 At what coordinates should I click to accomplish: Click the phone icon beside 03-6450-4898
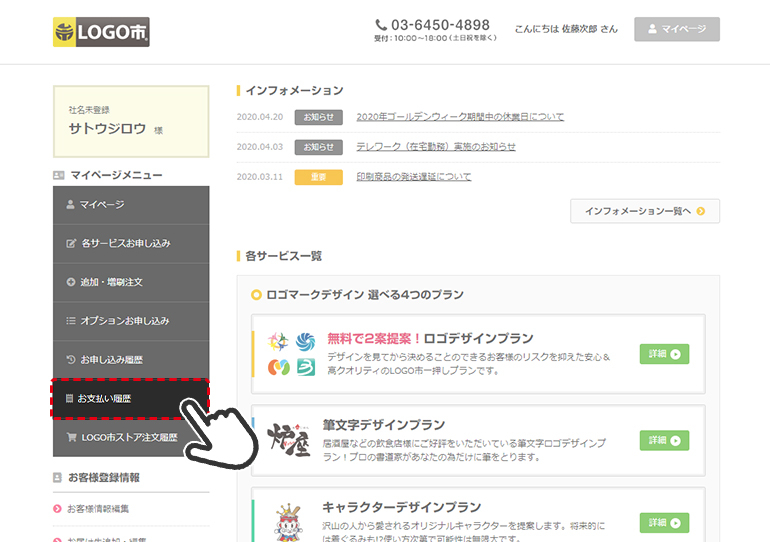[x=381, y=25]
